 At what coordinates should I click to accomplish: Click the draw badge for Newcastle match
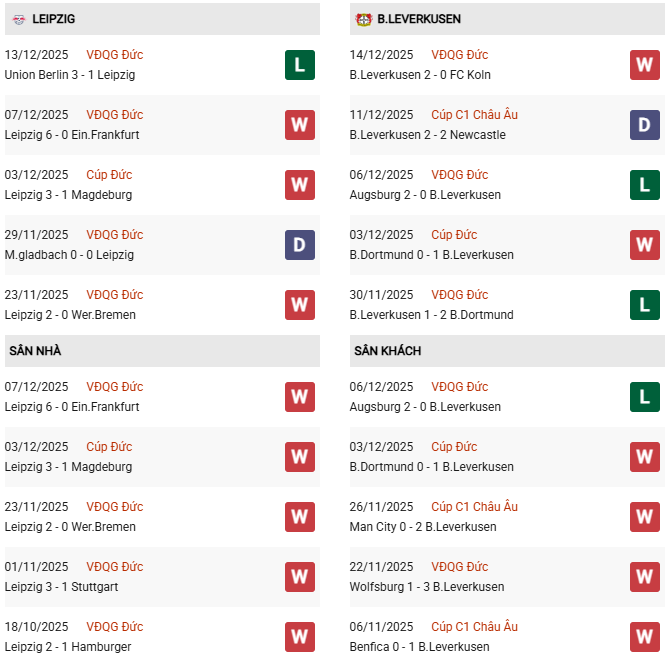(x=645, y=125)
